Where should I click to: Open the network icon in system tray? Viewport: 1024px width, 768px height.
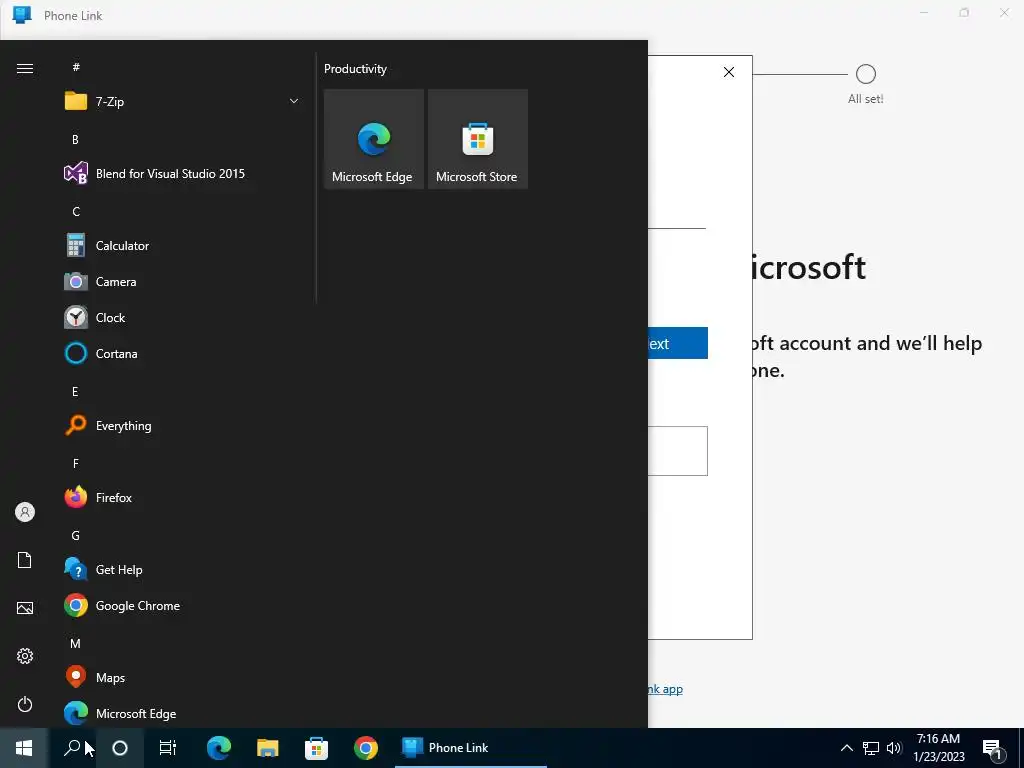pos(871,748)
